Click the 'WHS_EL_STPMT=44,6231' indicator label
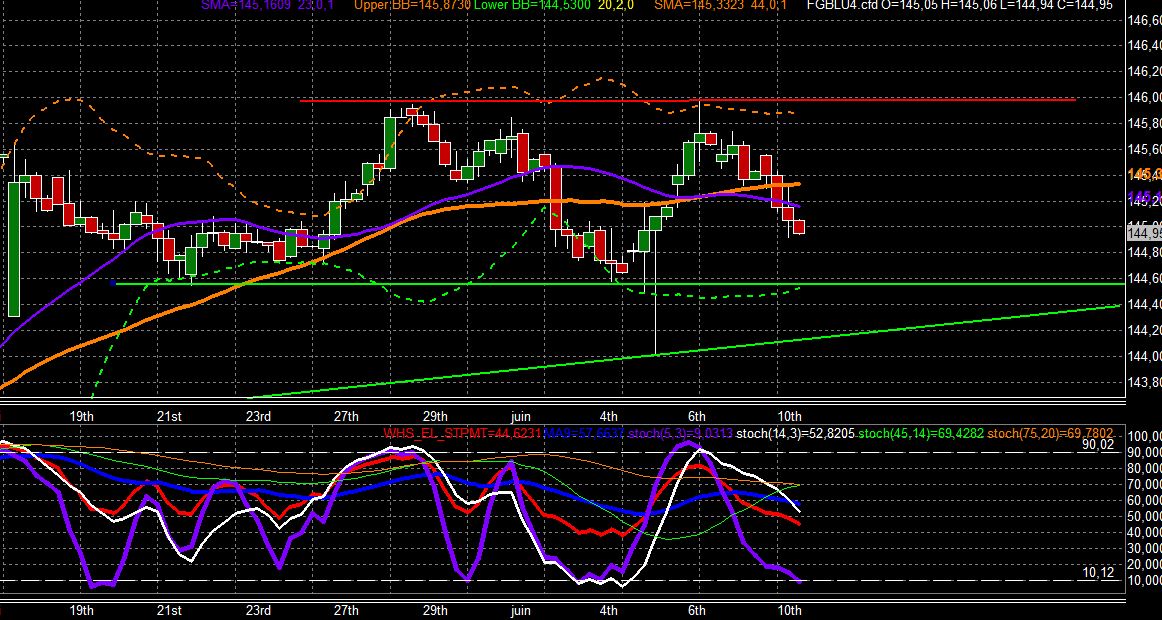The height and width of the screenshot is (620, 1162). pyautogui.click(x=462, y=433)
